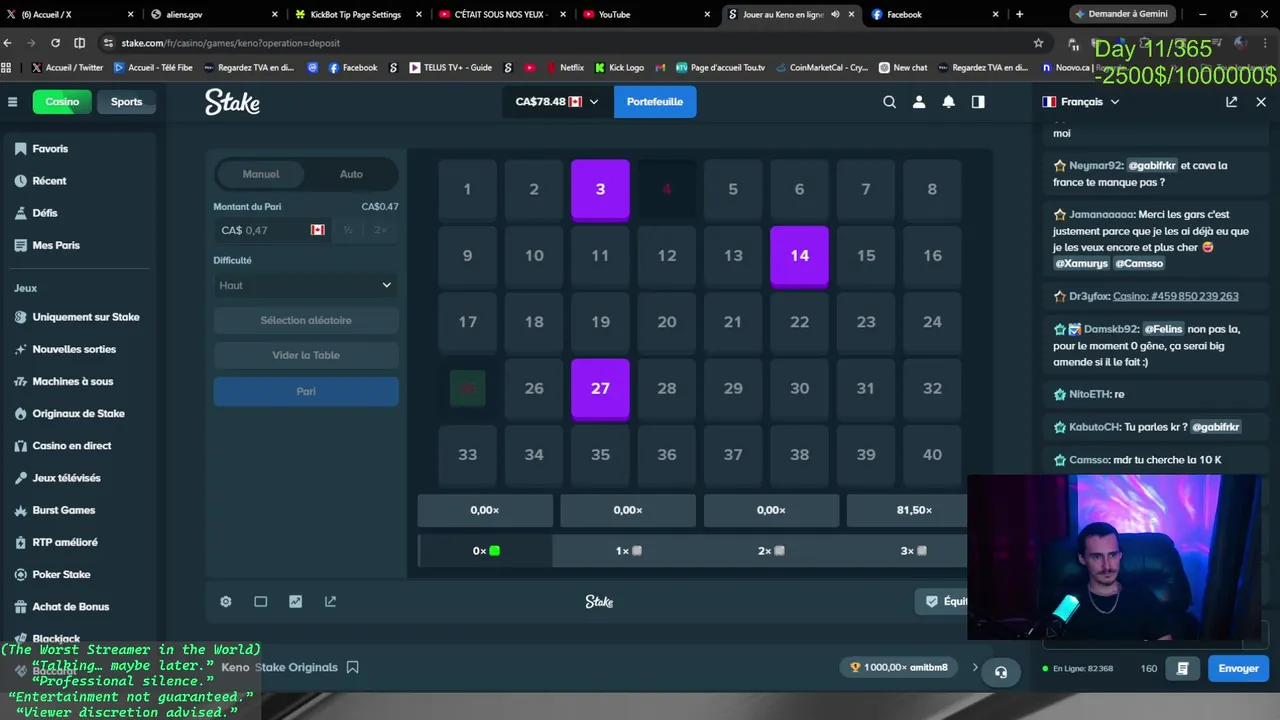Open live support headset button
The image size is (1280, 720).
coord(1001,672)
